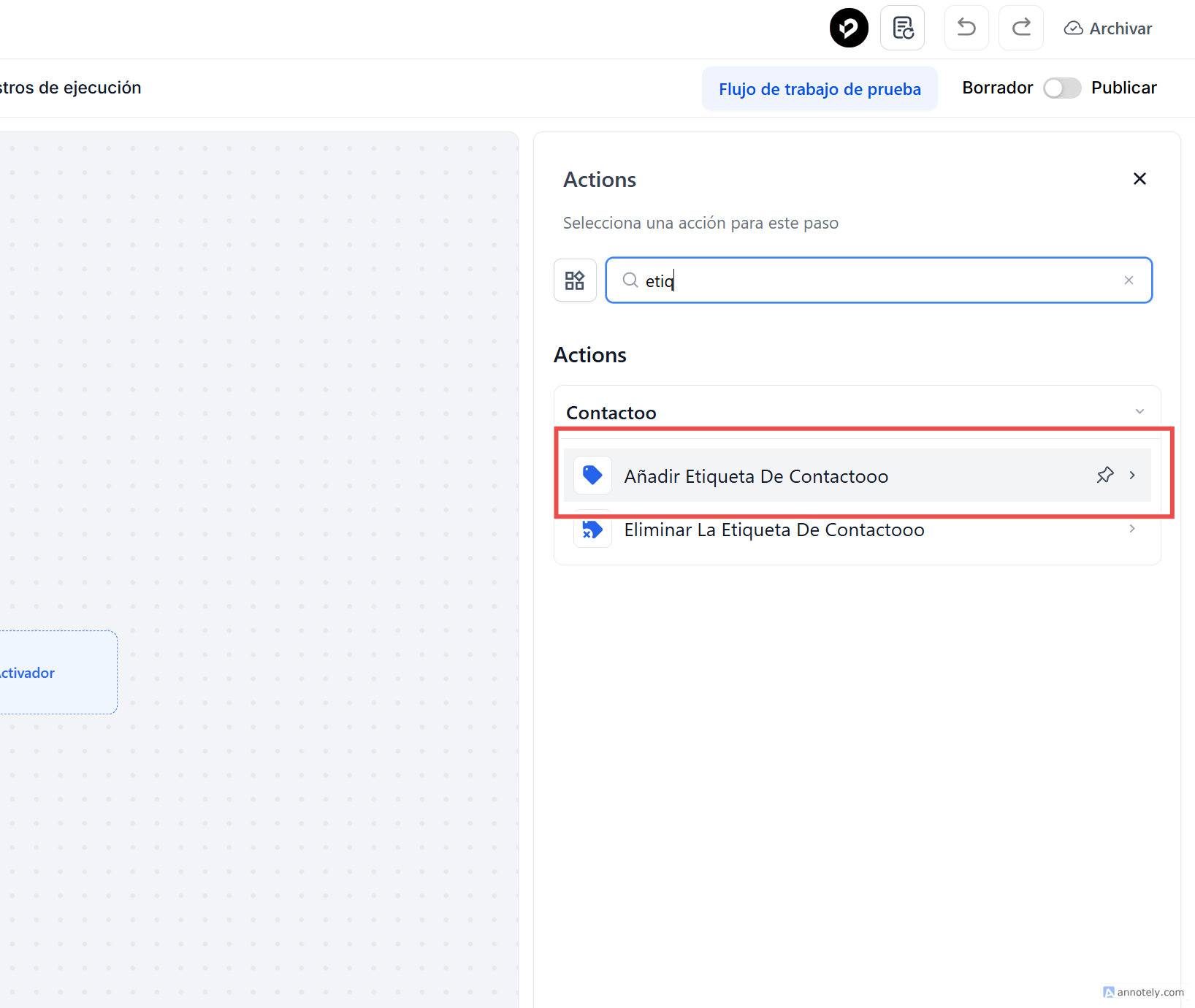Select Eliminar La Etiqueta De Contactooo
Image resolution: width=1195 pixels, height=1008 pixels.
pos(774,530)
